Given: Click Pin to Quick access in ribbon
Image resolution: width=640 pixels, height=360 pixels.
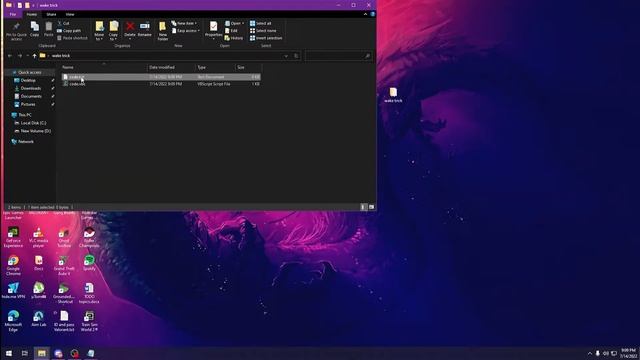Looking at the screenshot, I should click(16, 31).
